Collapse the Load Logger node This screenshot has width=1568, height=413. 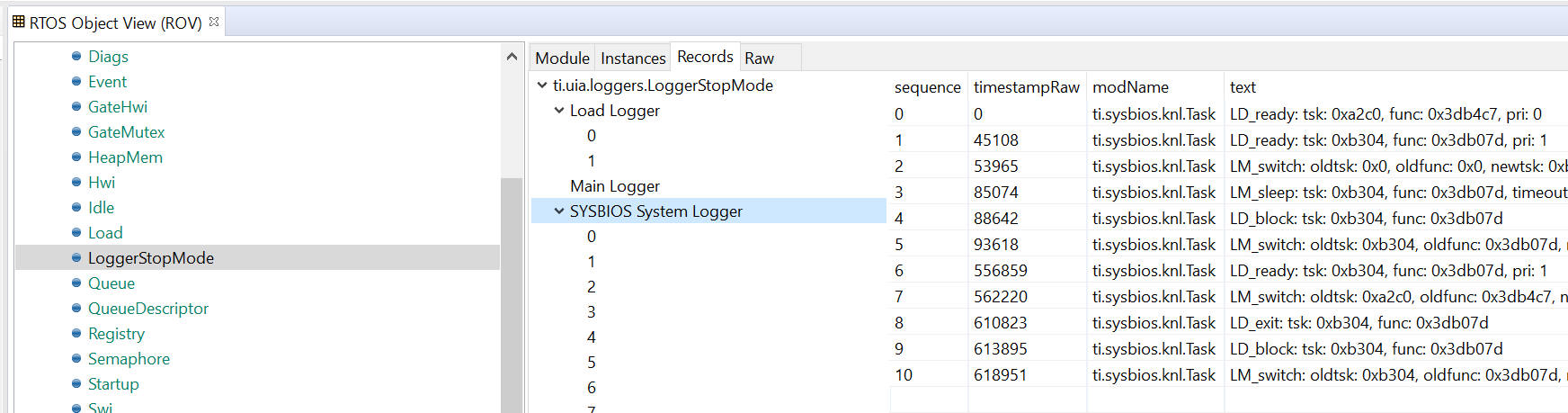(559, 111)
